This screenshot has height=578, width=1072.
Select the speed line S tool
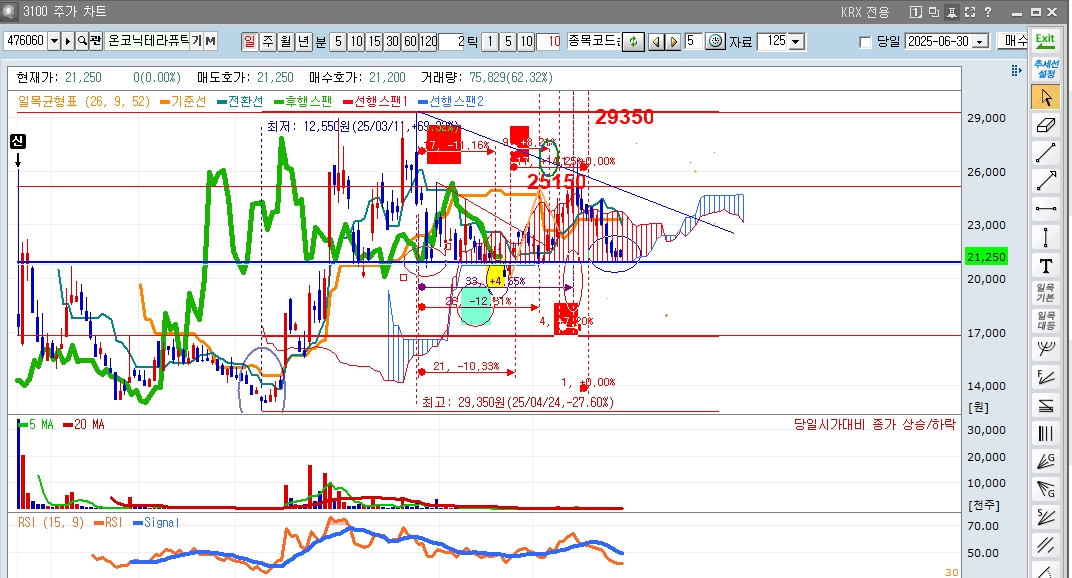1045,516
